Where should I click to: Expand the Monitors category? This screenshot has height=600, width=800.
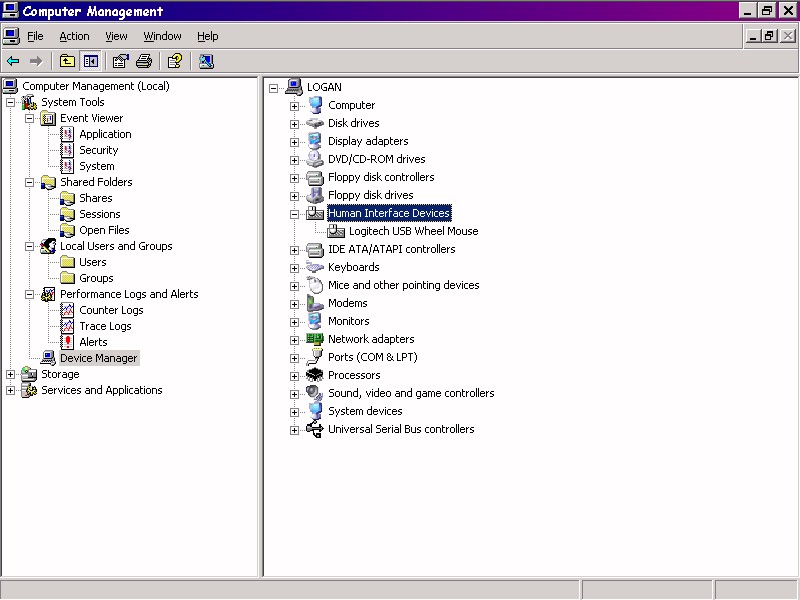[x=294, y=322]
